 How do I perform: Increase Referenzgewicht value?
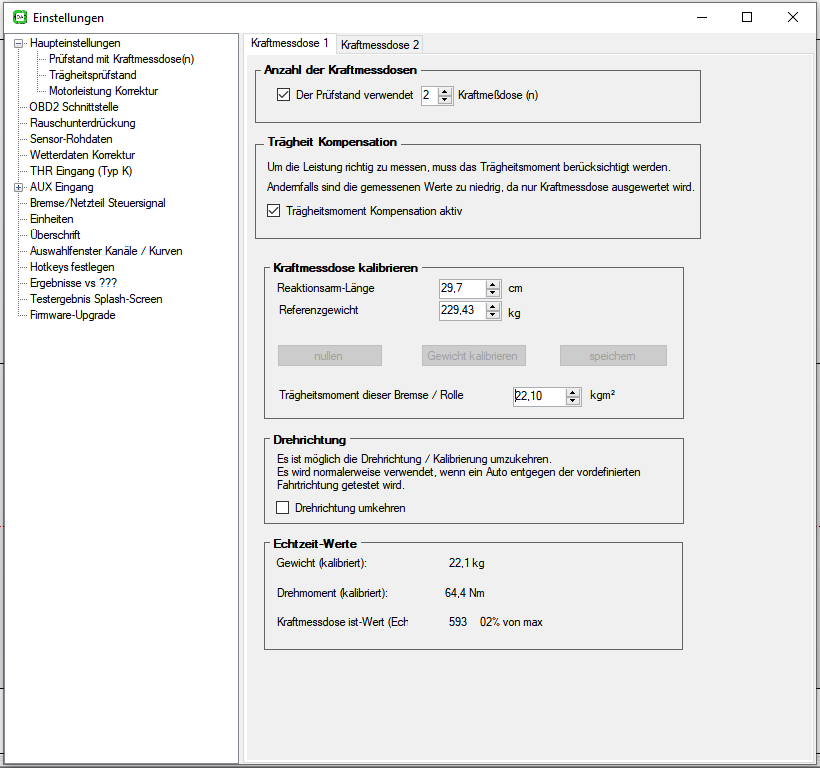tap(493, 307)
